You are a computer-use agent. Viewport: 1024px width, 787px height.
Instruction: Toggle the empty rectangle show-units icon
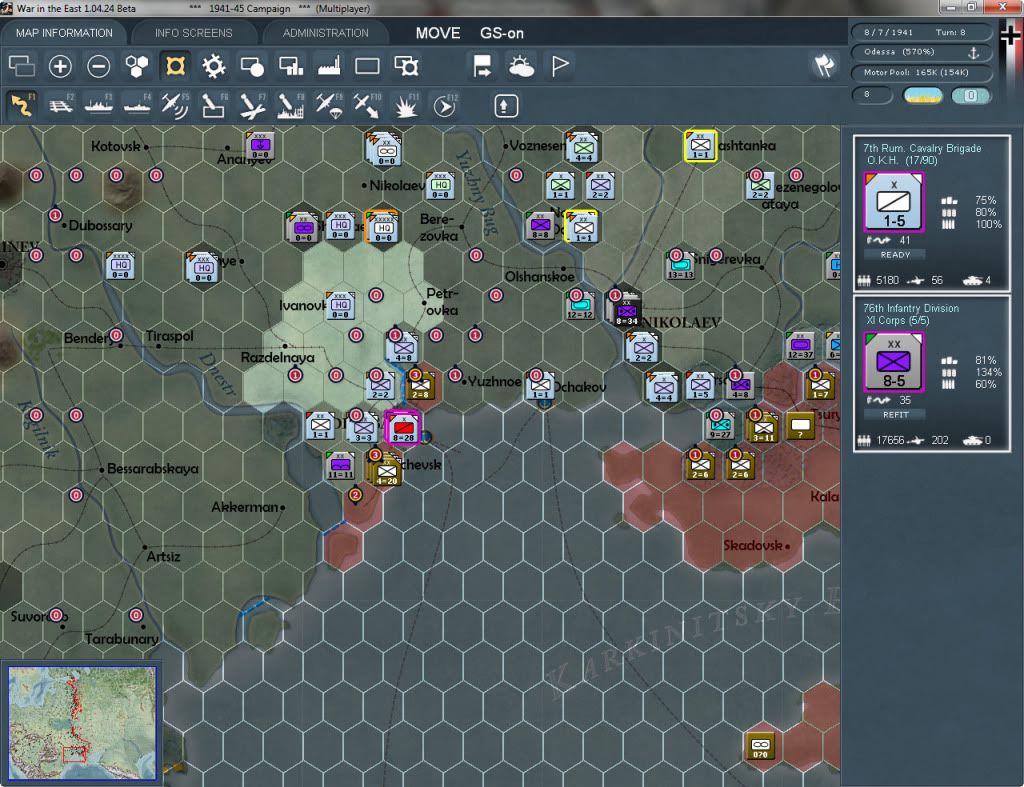tap(367, 66)
